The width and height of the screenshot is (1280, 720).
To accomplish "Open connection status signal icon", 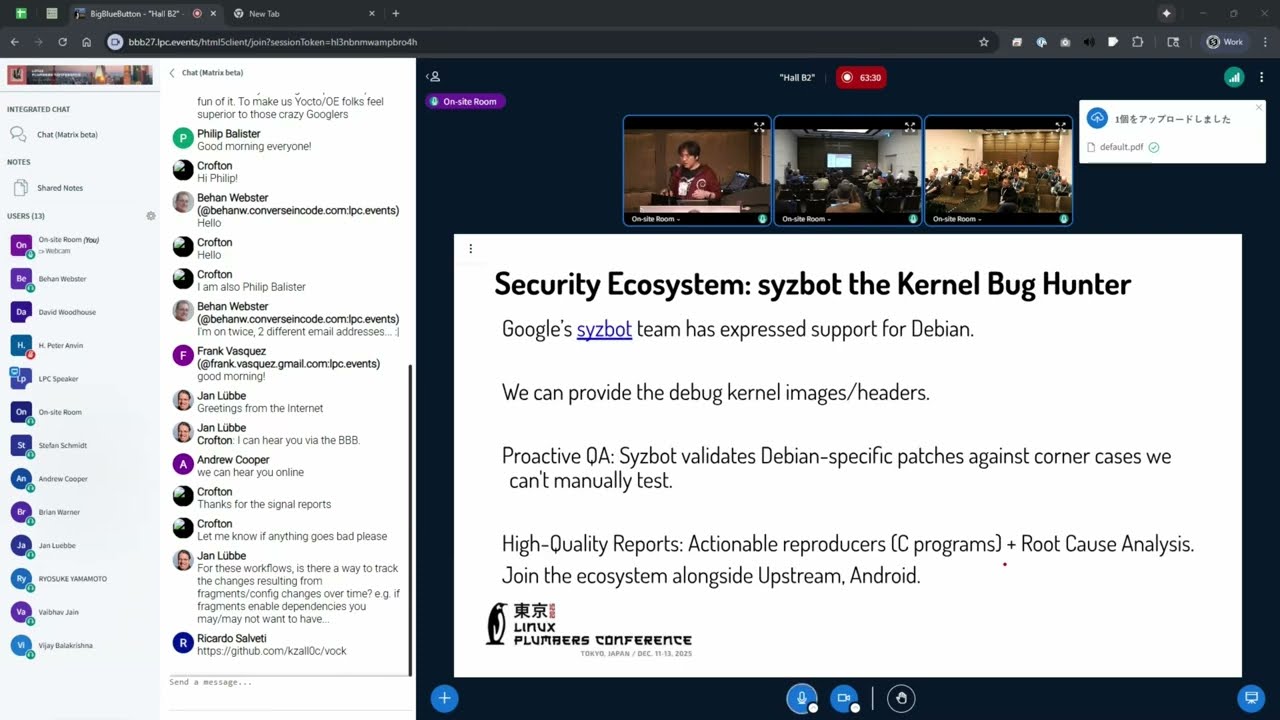I will [x=1234, y=77].
